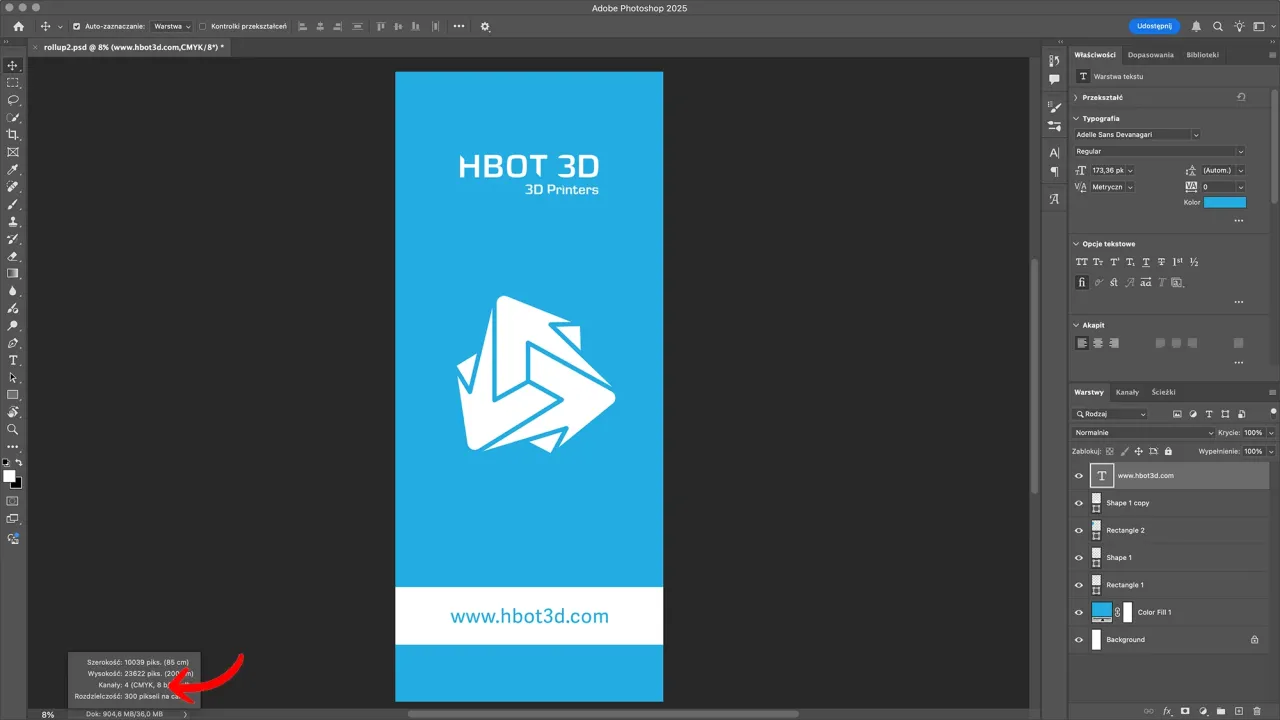Open the Biblioteki tab

(x=1202, y=55)
